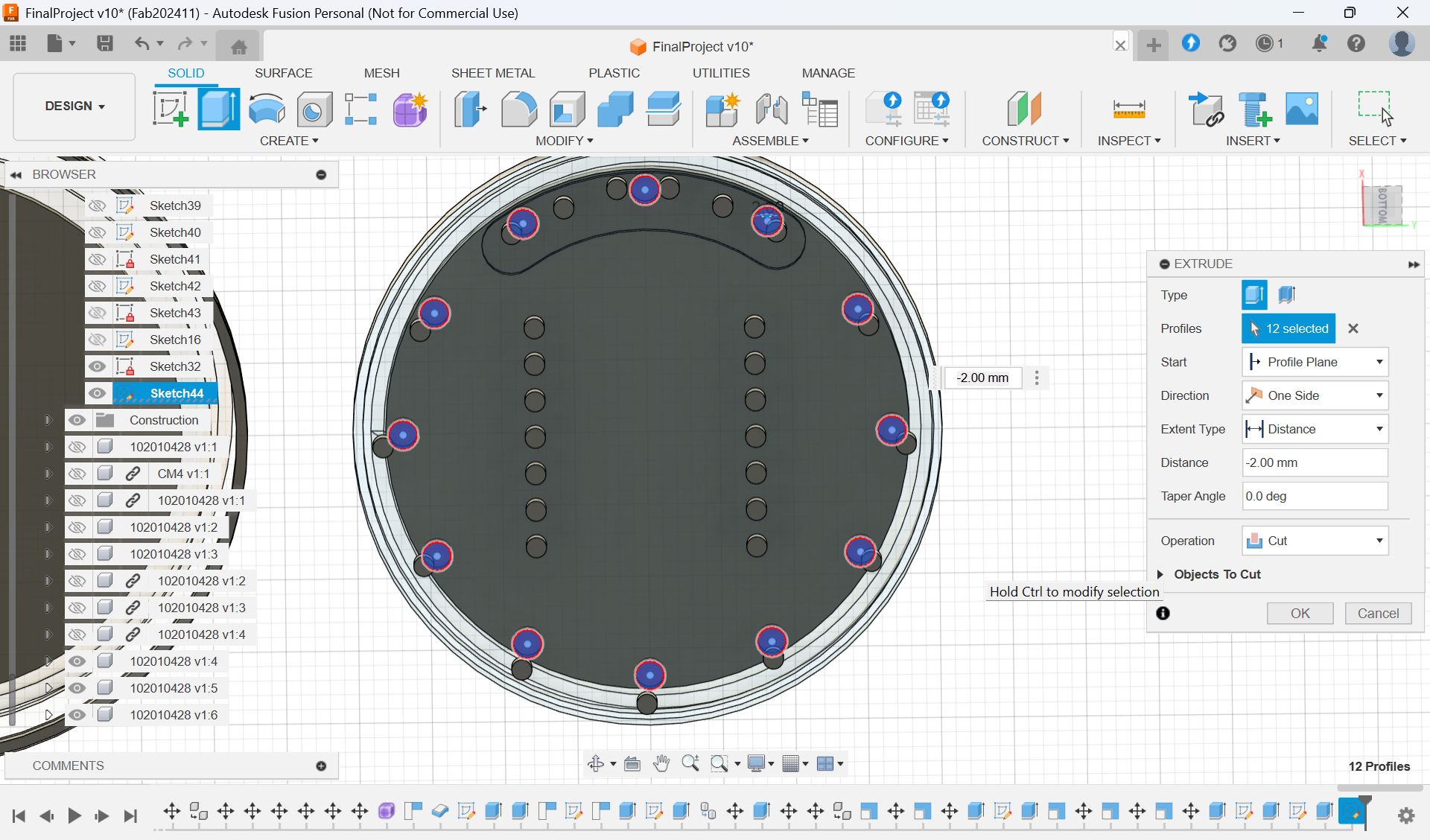Image resolution: width=1430 pixels, height=840 pixels.
Task: Click the Distance input field
Action: (x=1315, y=462)
